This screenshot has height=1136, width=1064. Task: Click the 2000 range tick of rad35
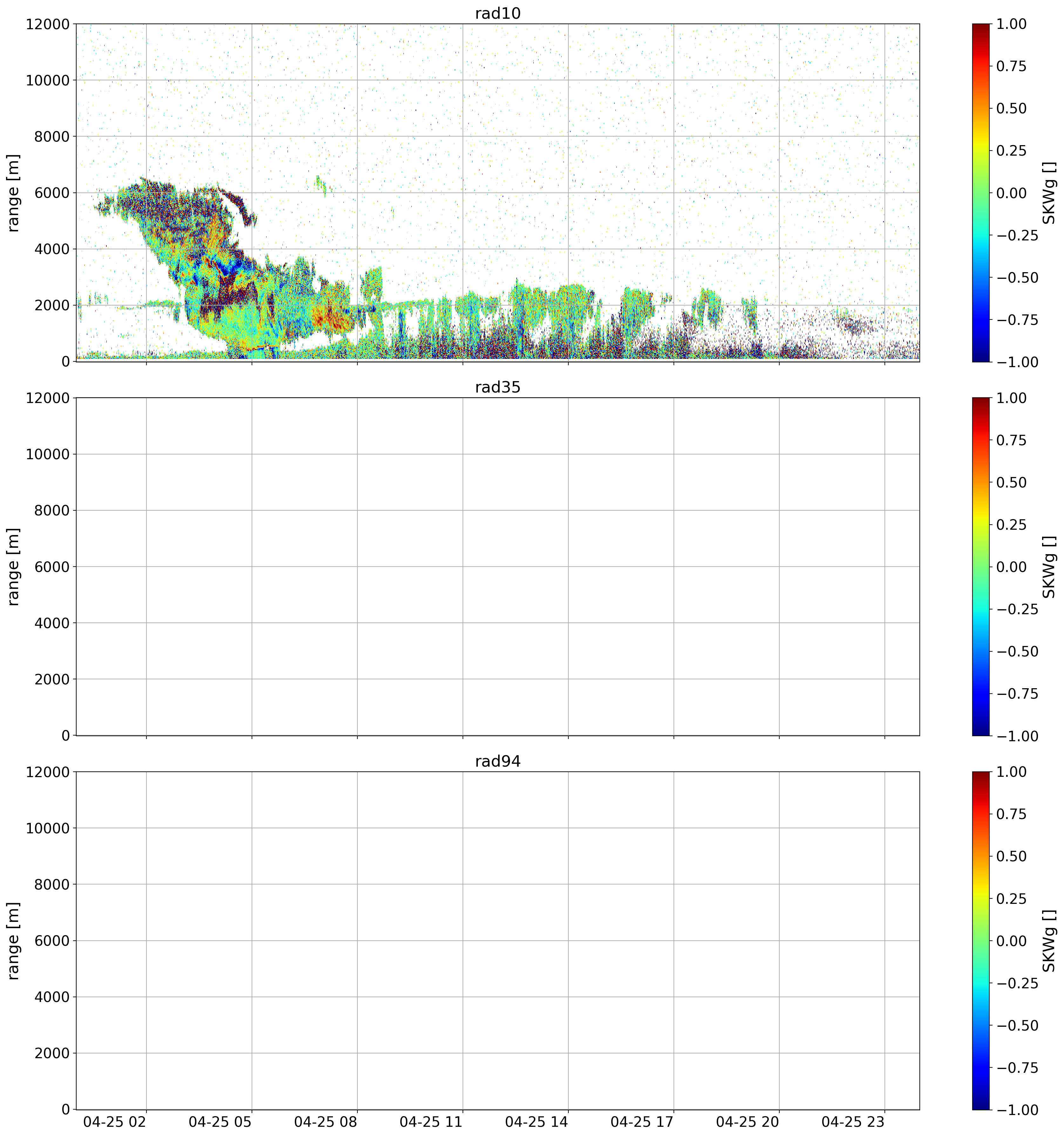coord(52,679)
